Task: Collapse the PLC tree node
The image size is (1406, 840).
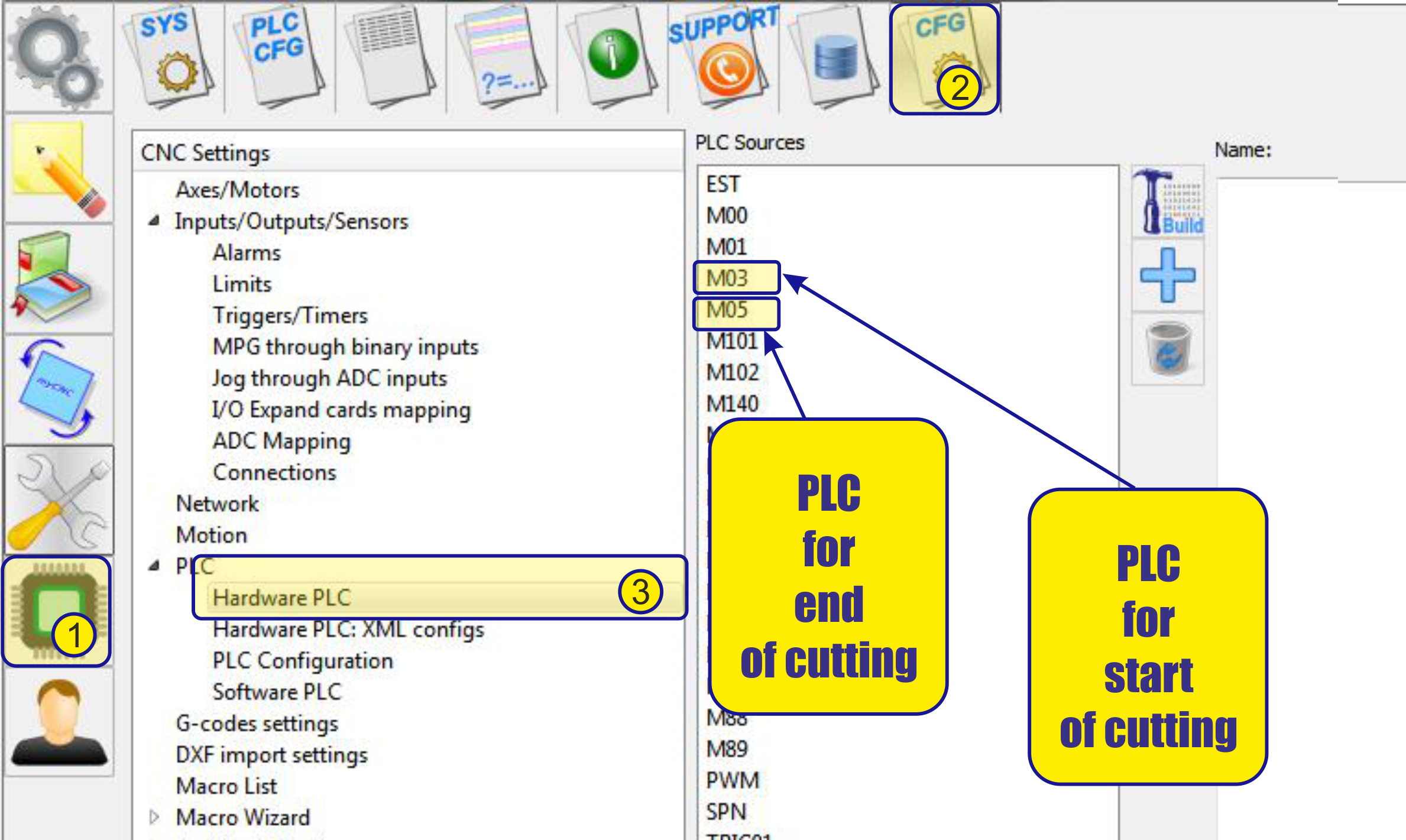Action: tap(154, 566)
